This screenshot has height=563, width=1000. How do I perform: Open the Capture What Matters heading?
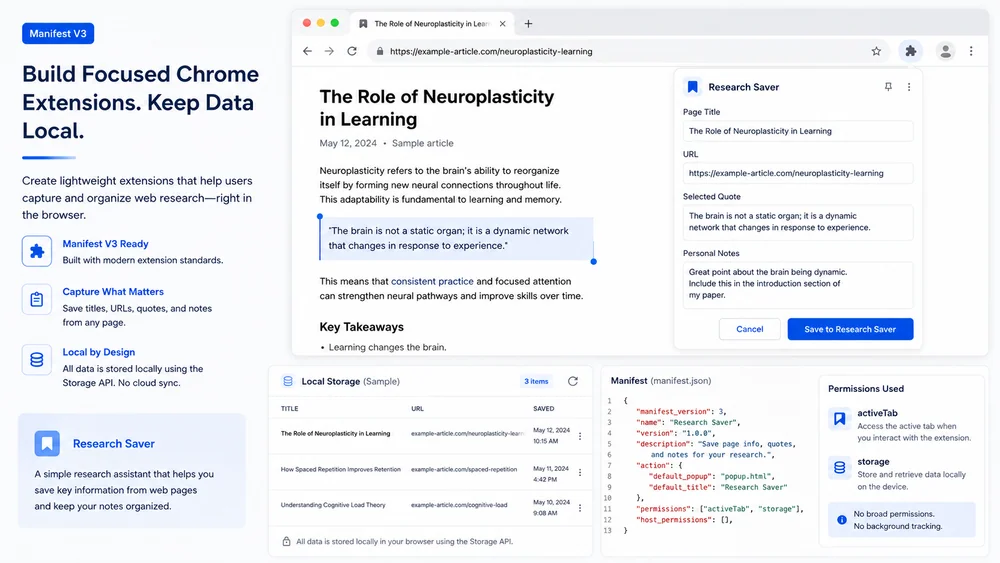pos(113,291)
